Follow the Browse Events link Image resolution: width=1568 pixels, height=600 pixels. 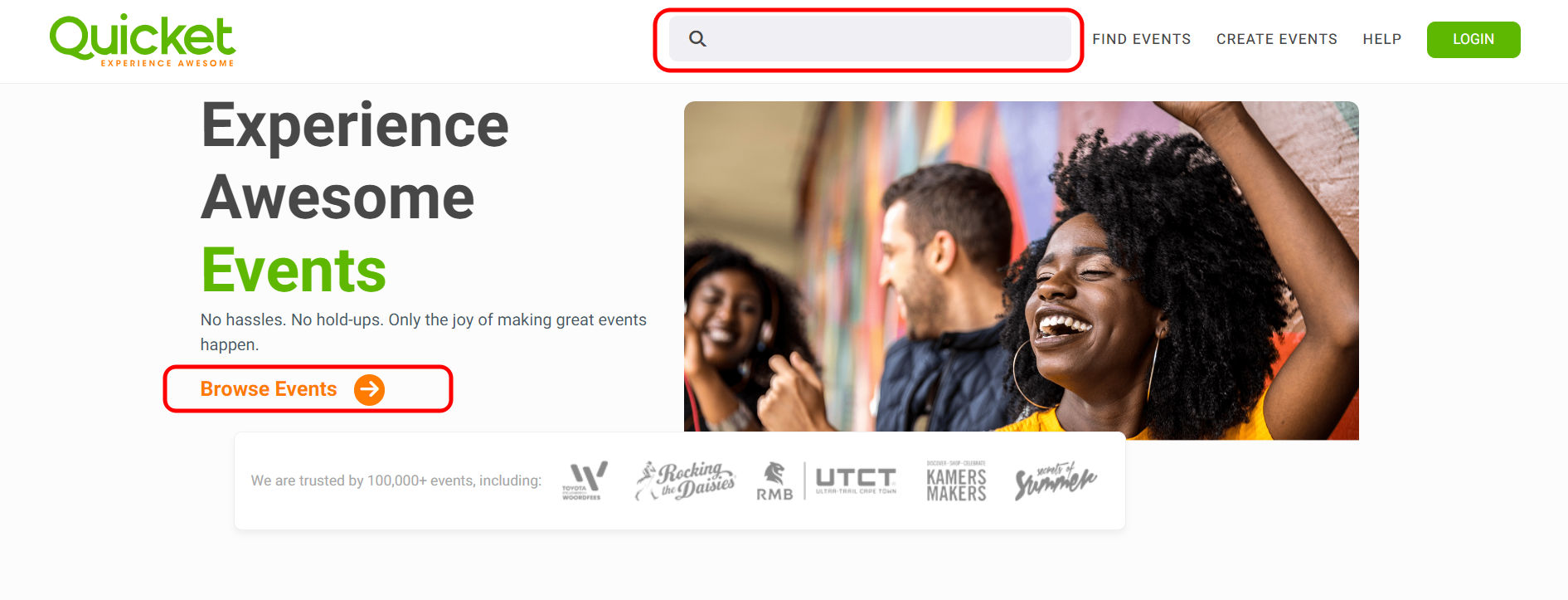coord(269,389)
